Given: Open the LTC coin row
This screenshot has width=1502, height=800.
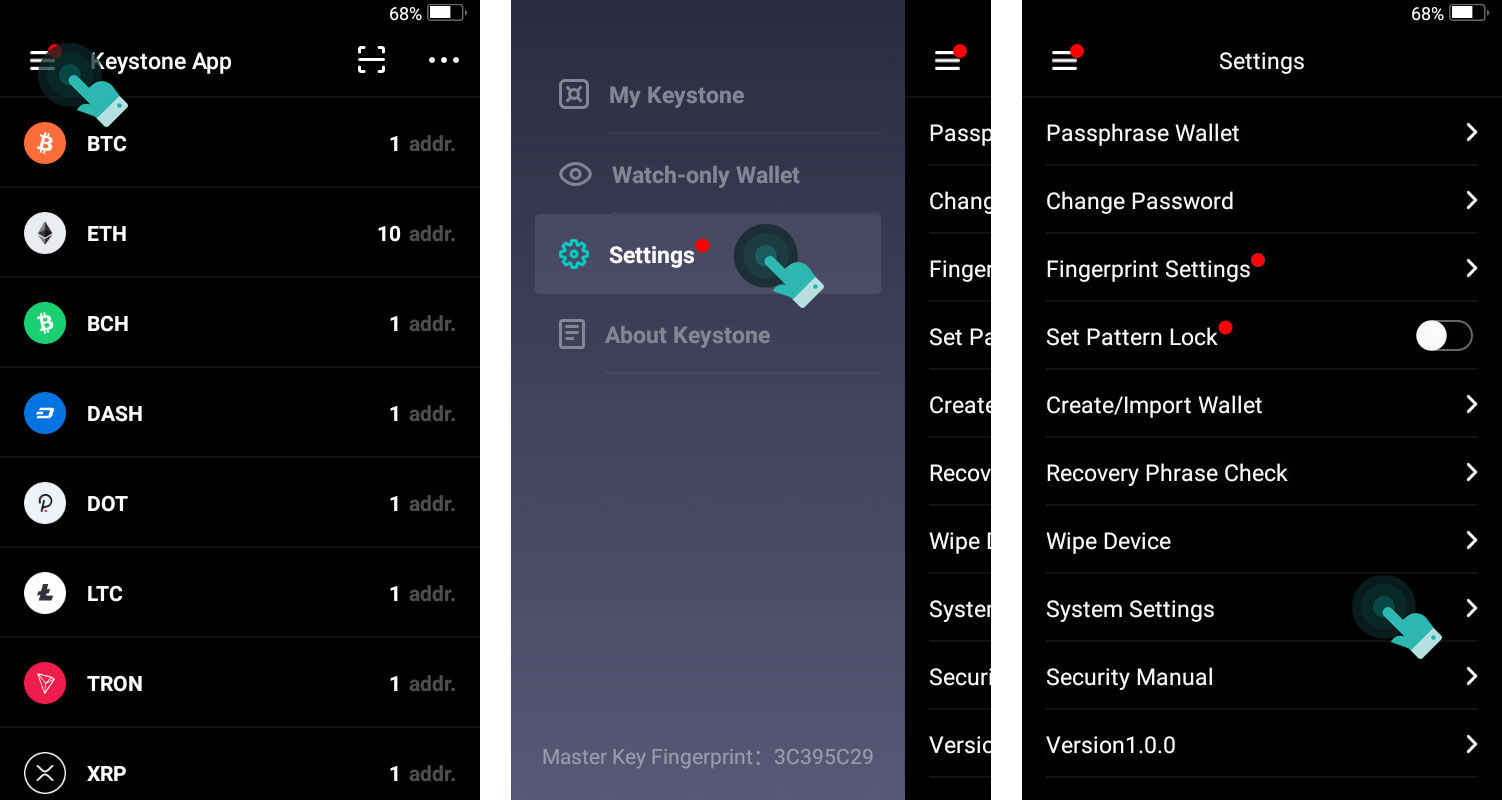Looking at the screenshot, I should point(240,593).
